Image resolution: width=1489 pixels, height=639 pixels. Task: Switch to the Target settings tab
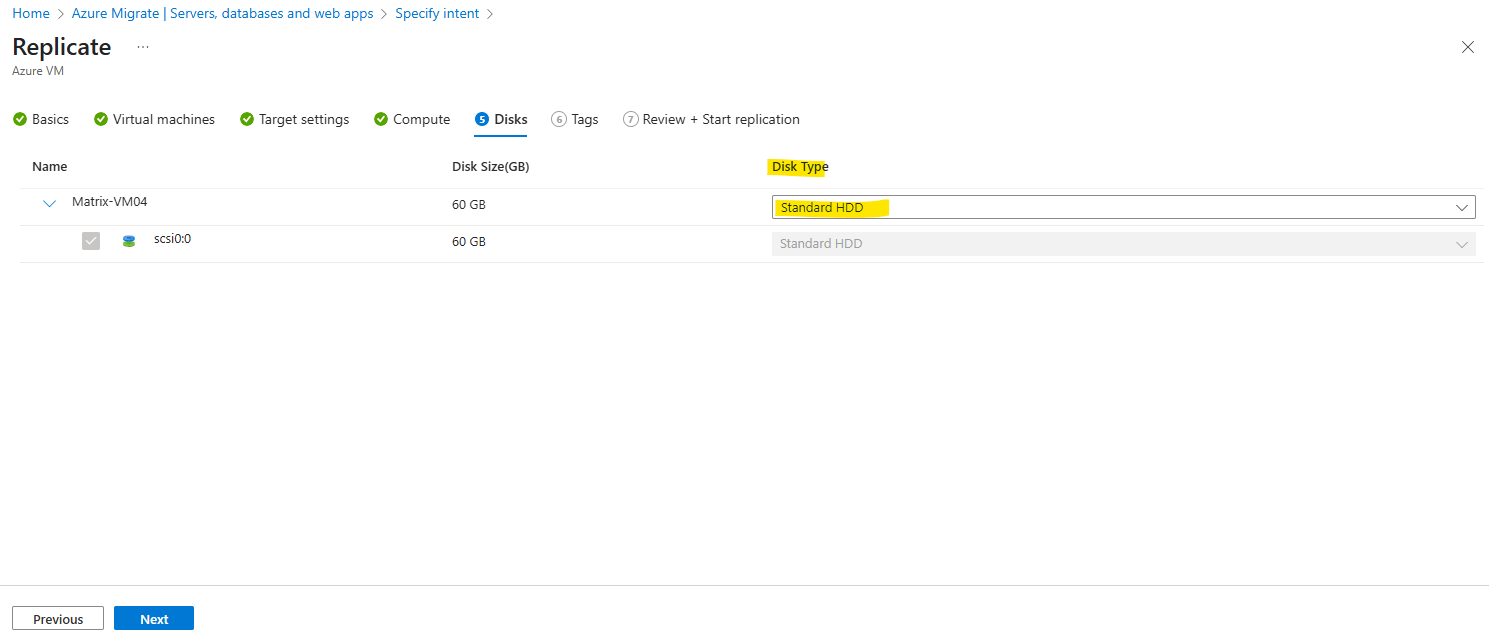pyautogui.click(x=295, y=119)
